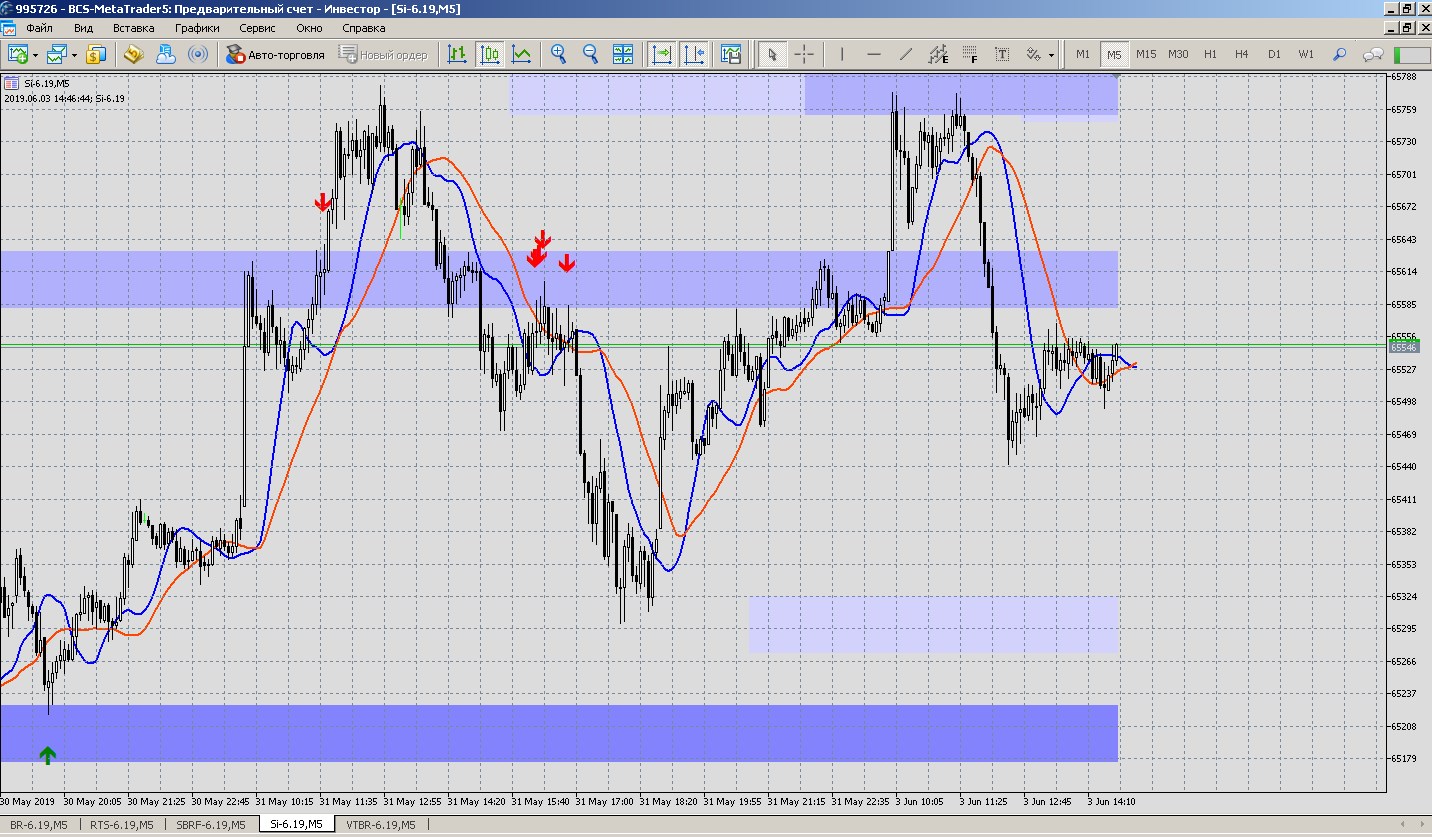Open Market Watch with the dollar icon
This screenshot has height=837, width=1432.
tap(96, 54)
